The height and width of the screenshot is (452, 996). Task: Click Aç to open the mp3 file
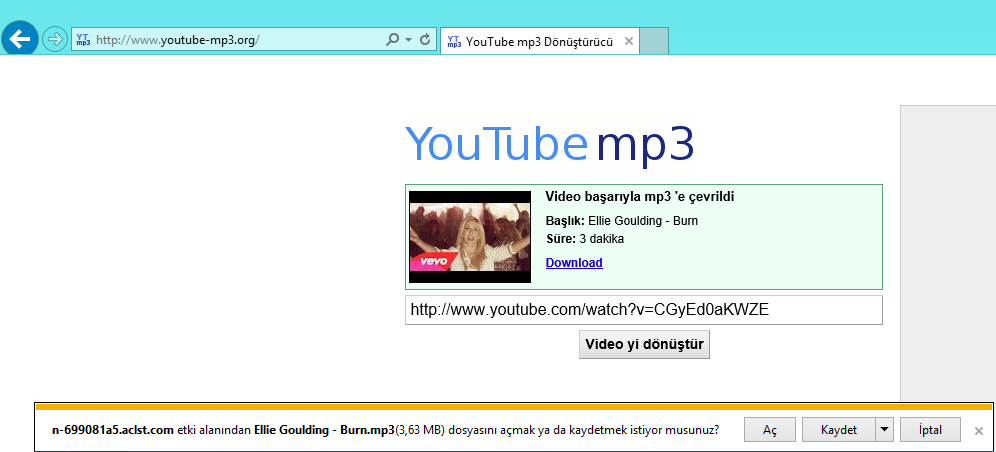[x=770, y=430]
